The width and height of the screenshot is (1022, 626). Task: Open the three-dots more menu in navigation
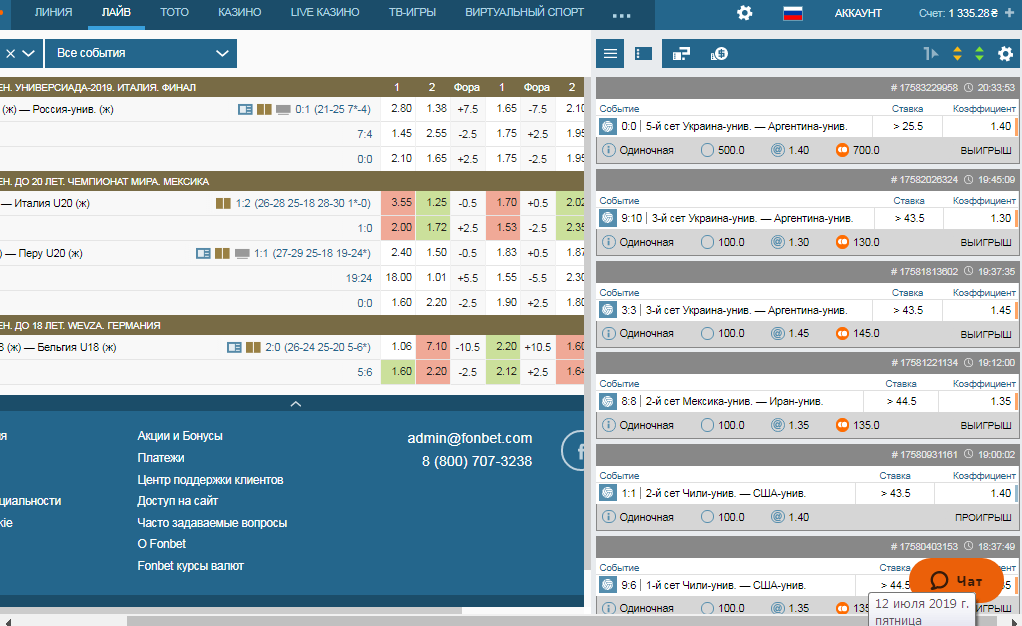point(621,16)
